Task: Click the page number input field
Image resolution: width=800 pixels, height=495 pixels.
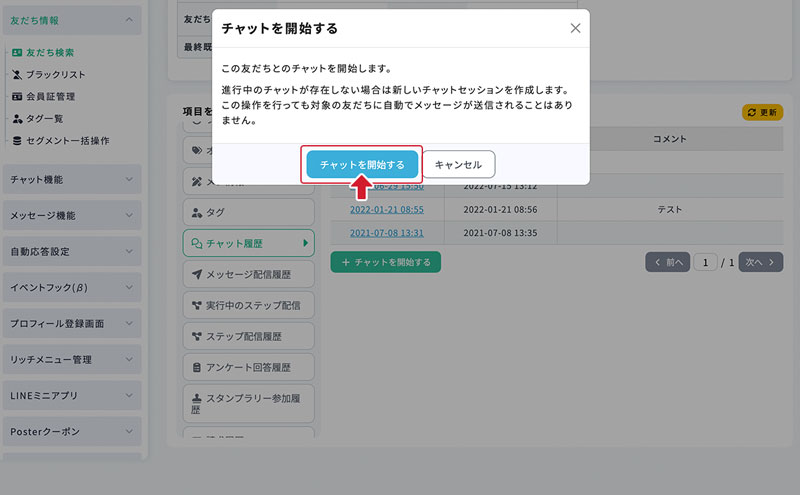Action: [708, 262]
